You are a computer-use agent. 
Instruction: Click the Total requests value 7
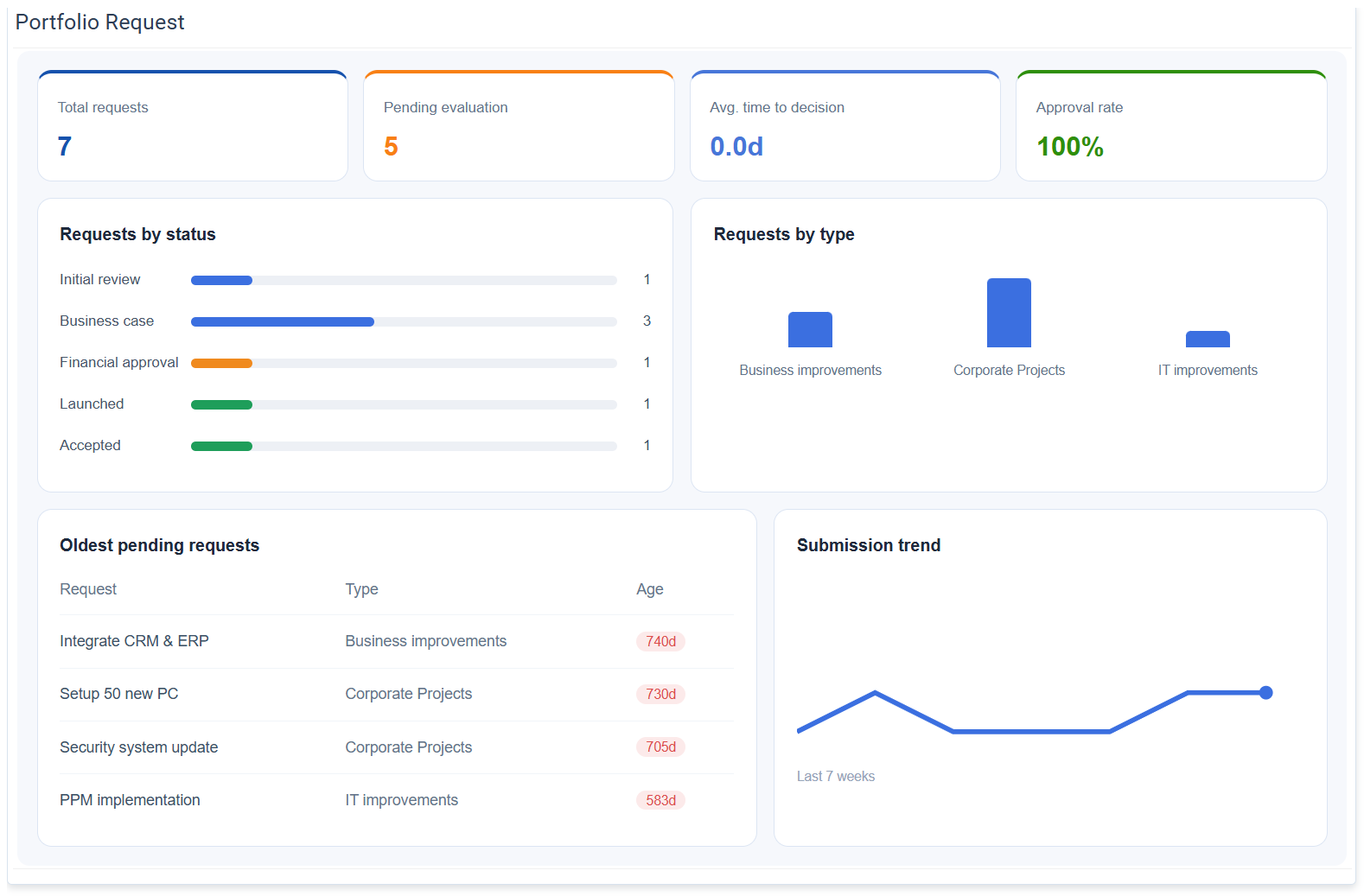coord(65,147)
